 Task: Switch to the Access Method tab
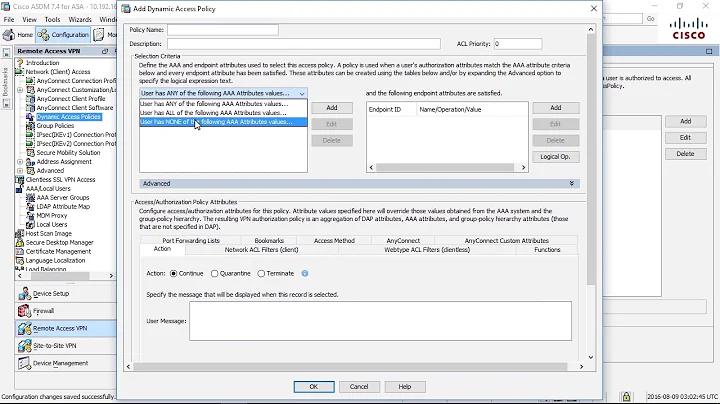coord(334,241)
